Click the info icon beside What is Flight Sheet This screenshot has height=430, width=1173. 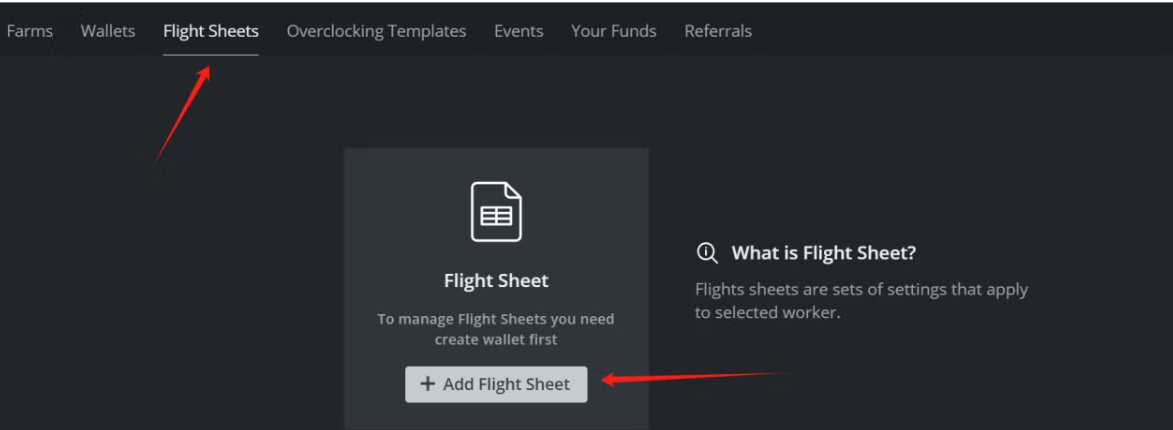click(x=707, y=254)
